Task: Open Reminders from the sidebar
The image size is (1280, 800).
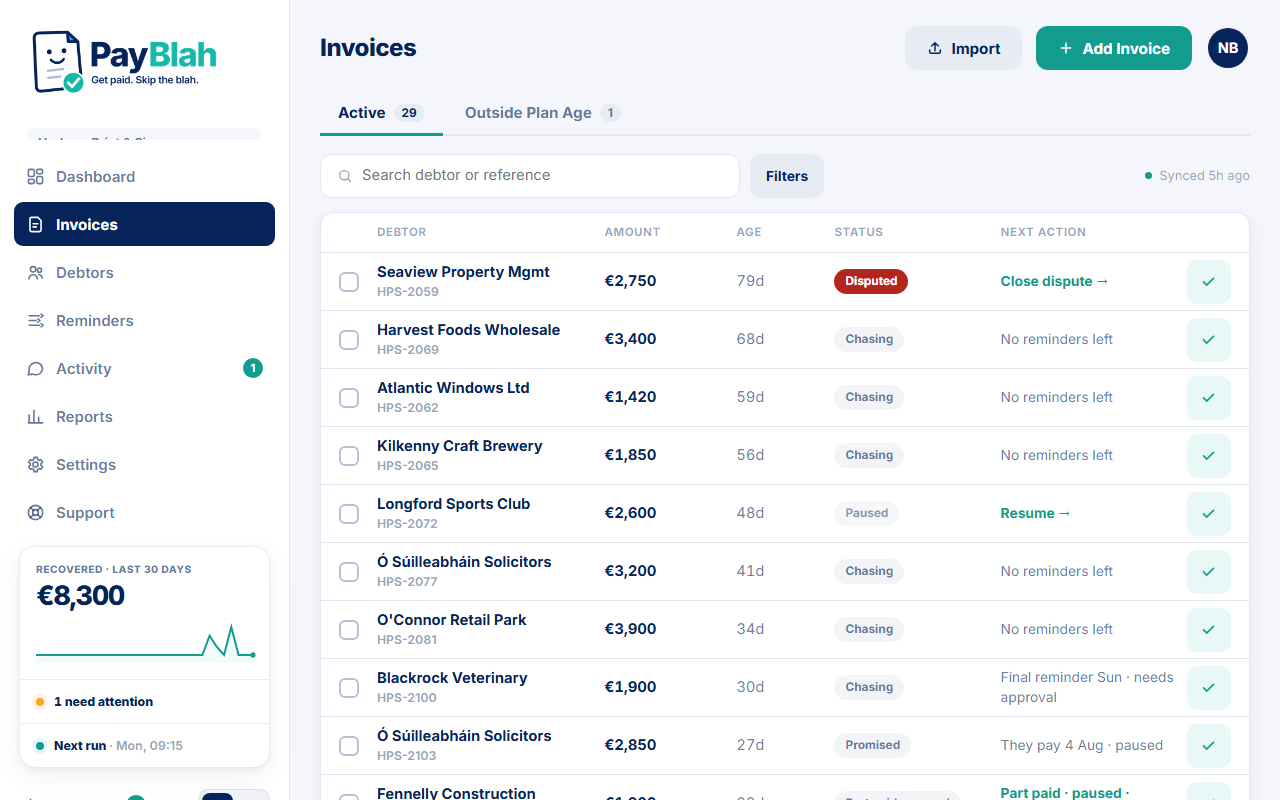Action: coord(144,321)
